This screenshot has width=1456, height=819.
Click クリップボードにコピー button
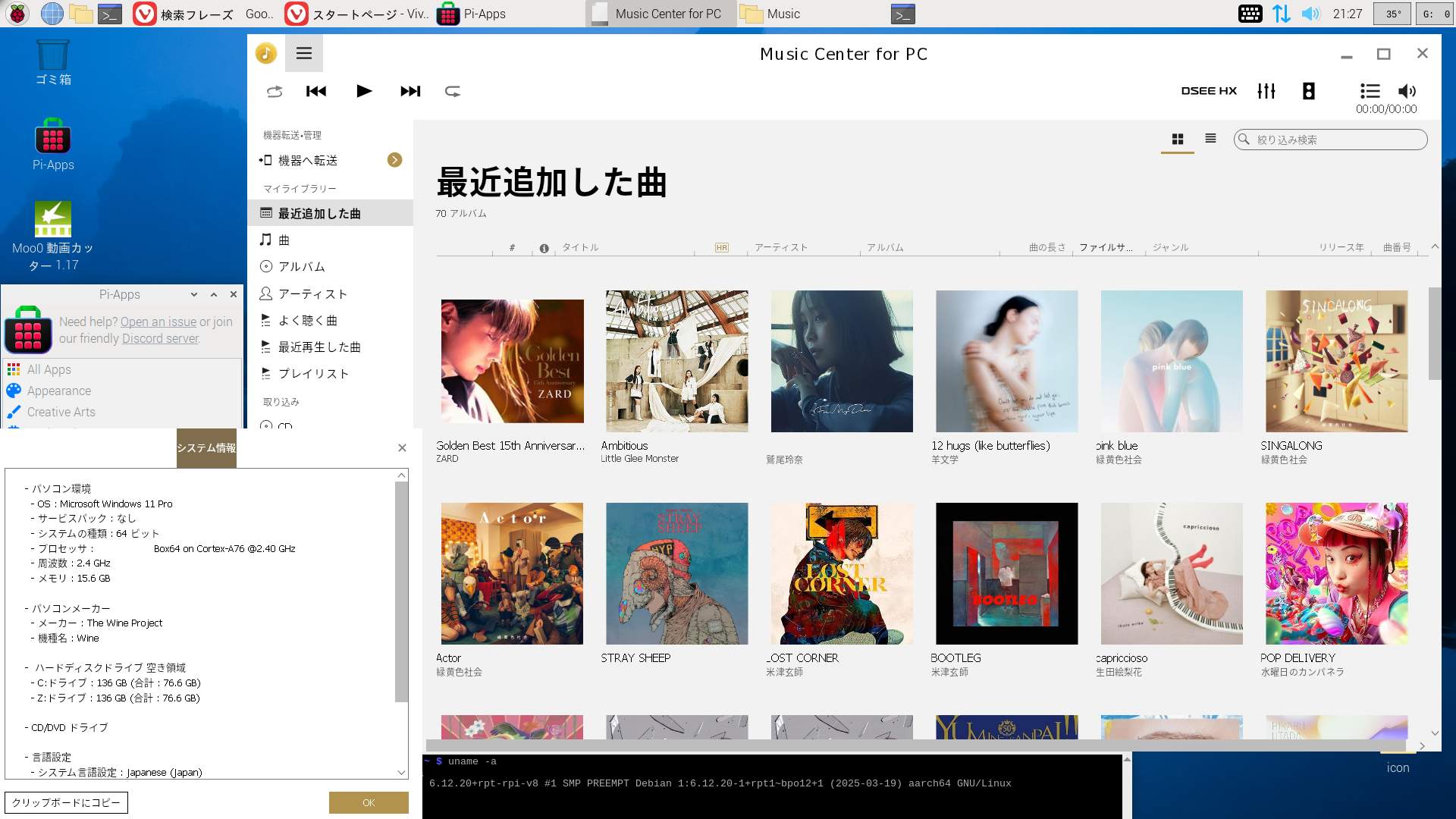66,802
